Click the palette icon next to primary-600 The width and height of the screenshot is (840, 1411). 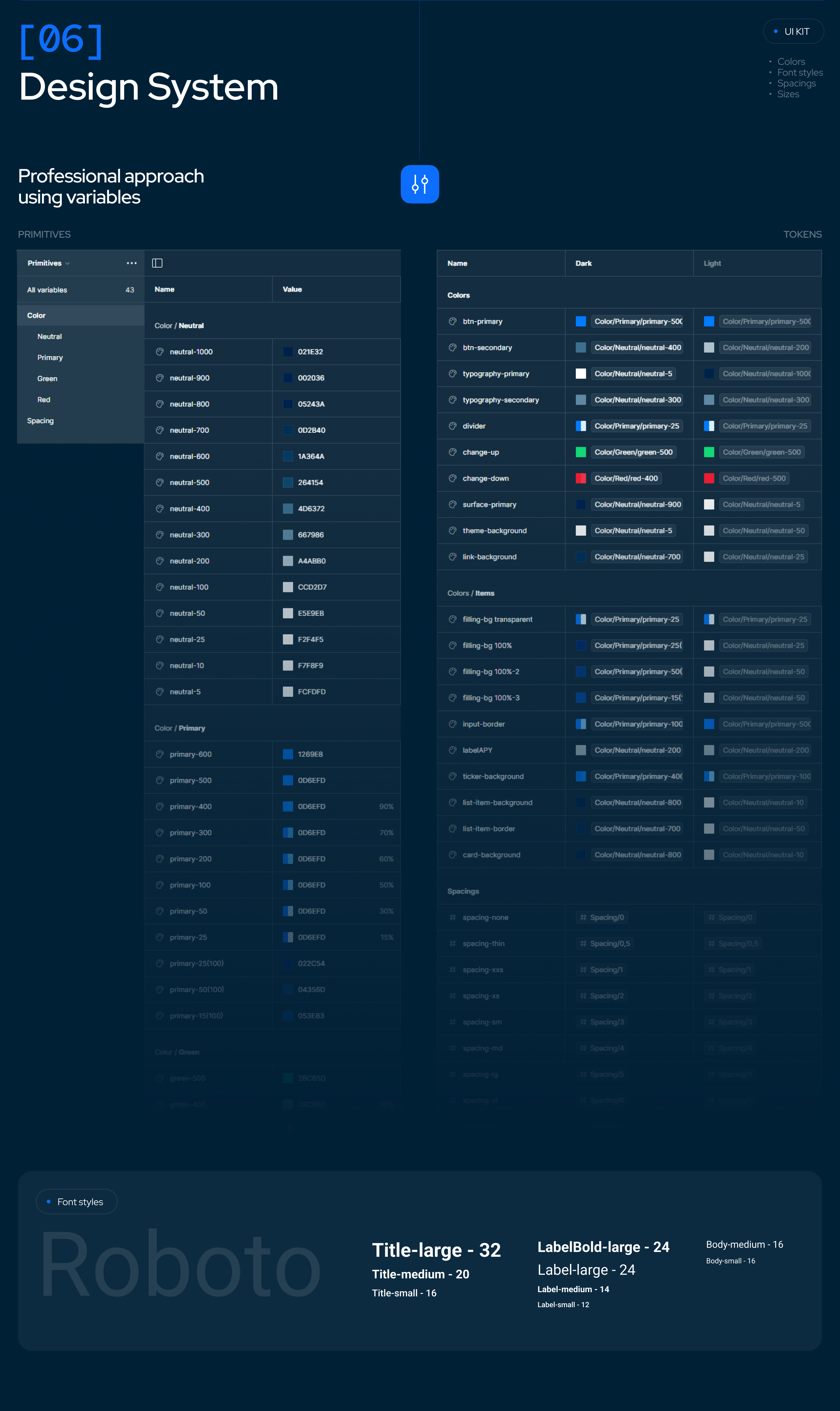(x=160, y=754)
